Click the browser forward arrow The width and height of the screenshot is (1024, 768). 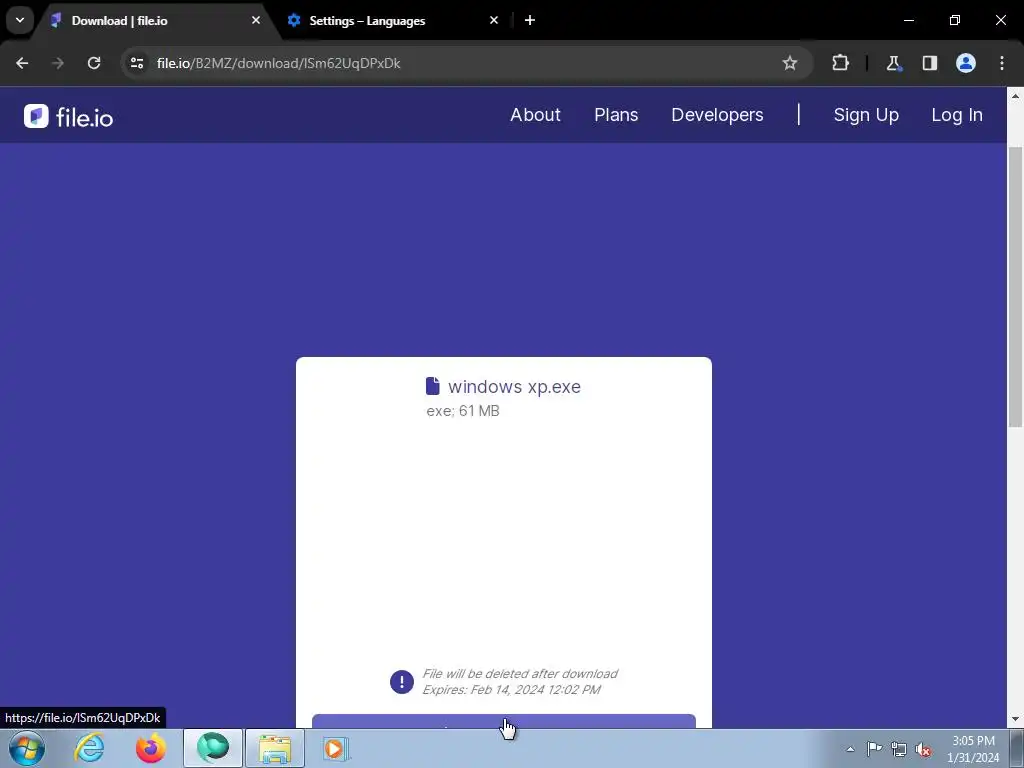[58, 63]
